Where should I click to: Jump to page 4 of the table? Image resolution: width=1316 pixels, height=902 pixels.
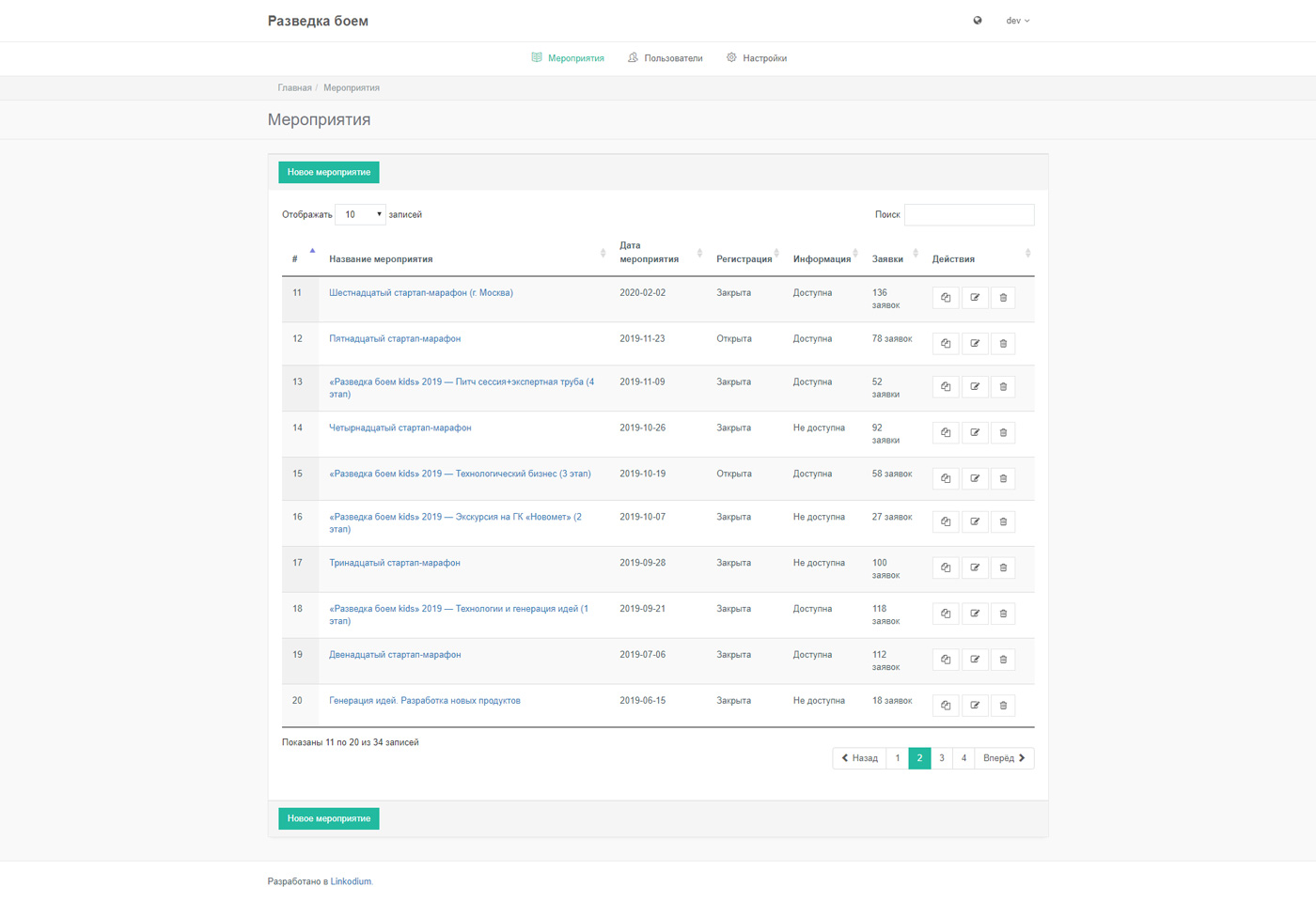(x=963, y=758)
